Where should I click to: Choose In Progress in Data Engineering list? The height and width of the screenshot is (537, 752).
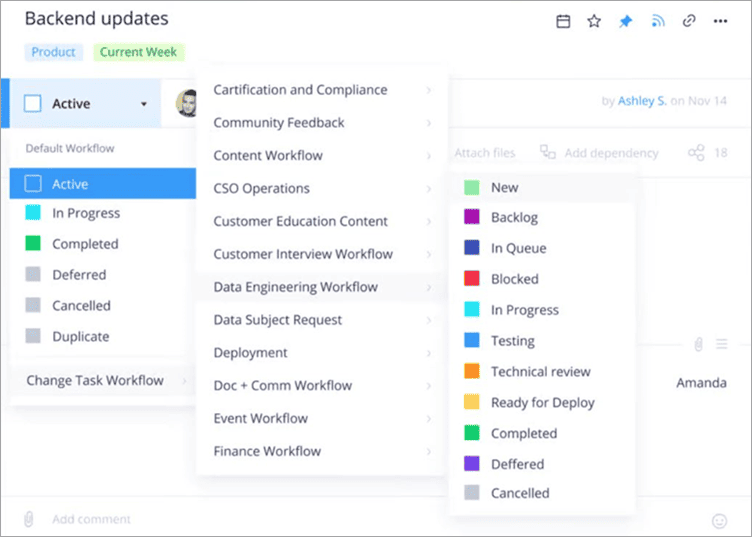(542, 310)
